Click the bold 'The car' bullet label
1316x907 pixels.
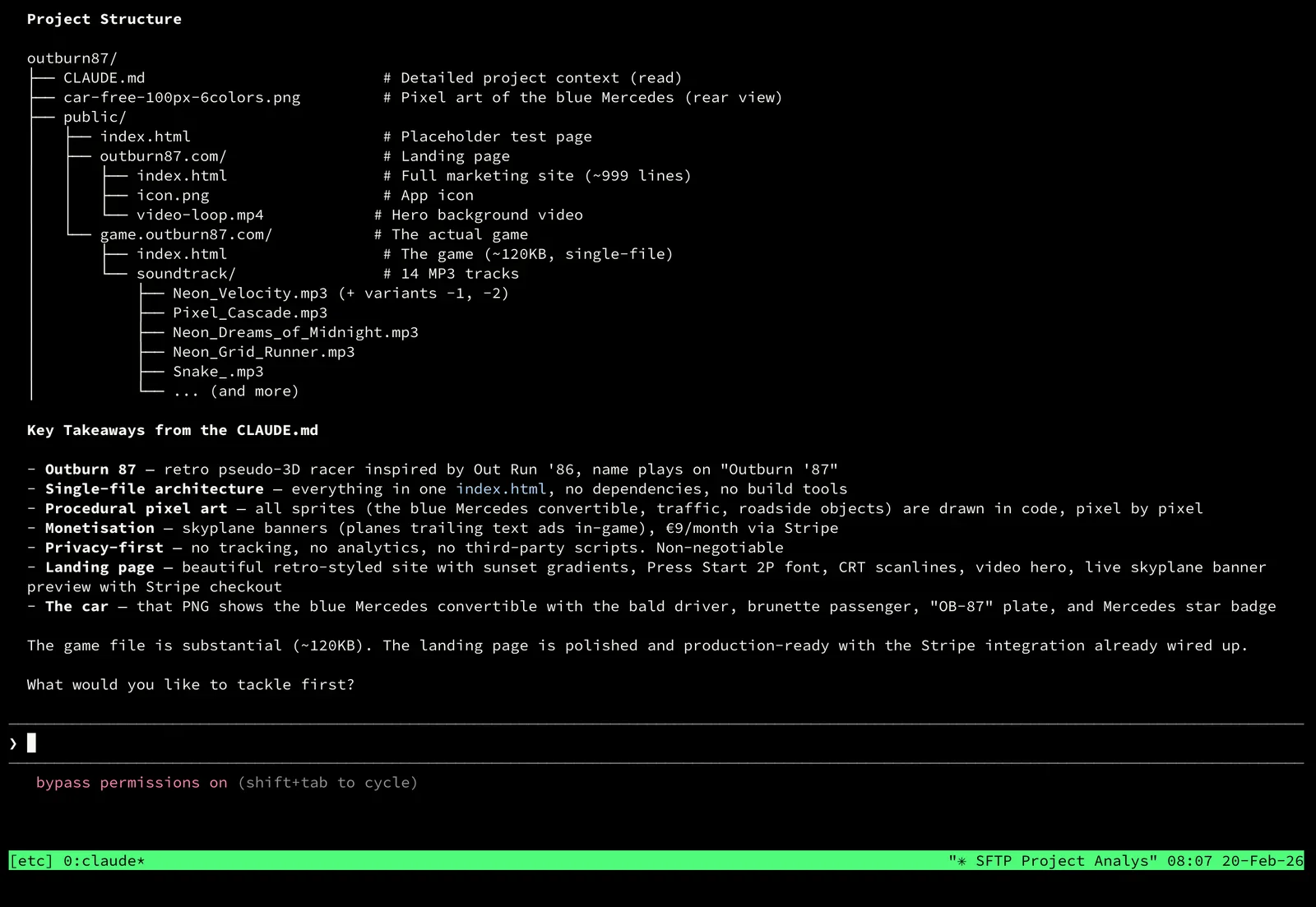point(77,607)
